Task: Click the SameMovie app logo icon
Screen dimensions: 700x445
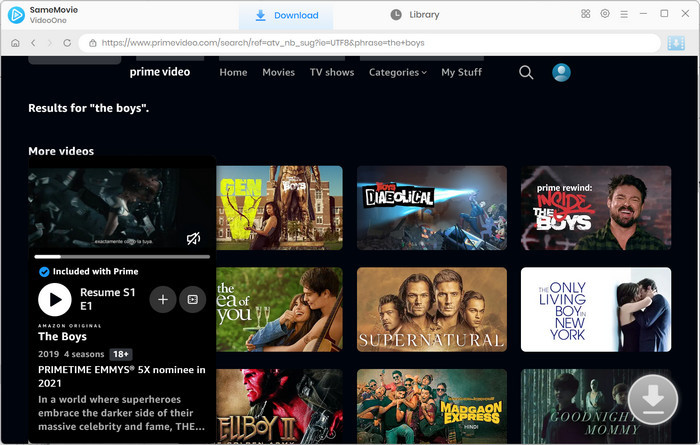Action: pos(16,15)
